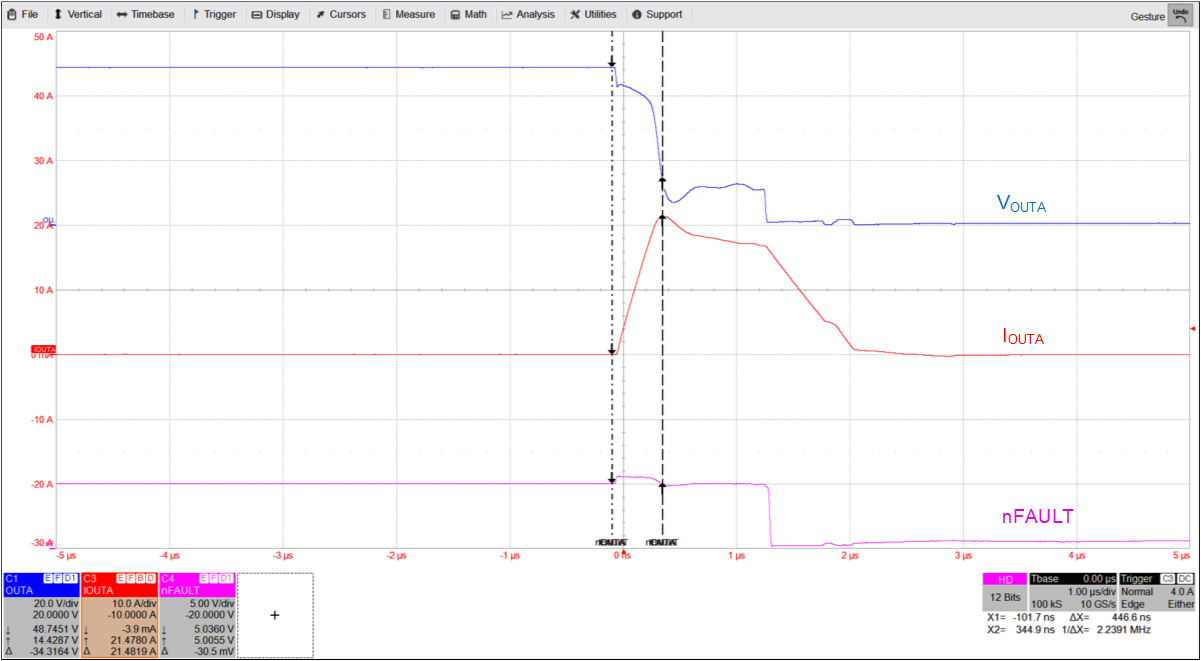Click the IOUTA ground level marker on left

43,350
